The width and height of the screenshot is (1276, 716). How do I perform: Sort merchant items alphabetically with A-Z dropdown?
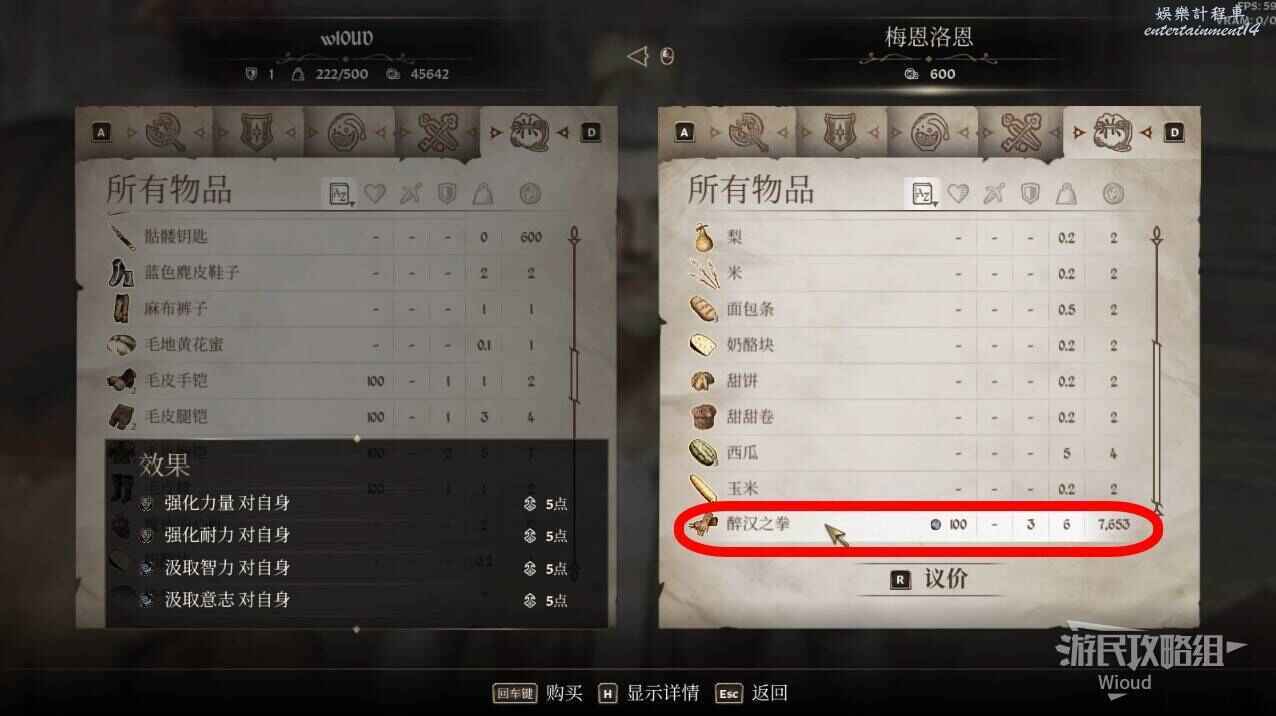pyautogui.click(x=922, y=193)
